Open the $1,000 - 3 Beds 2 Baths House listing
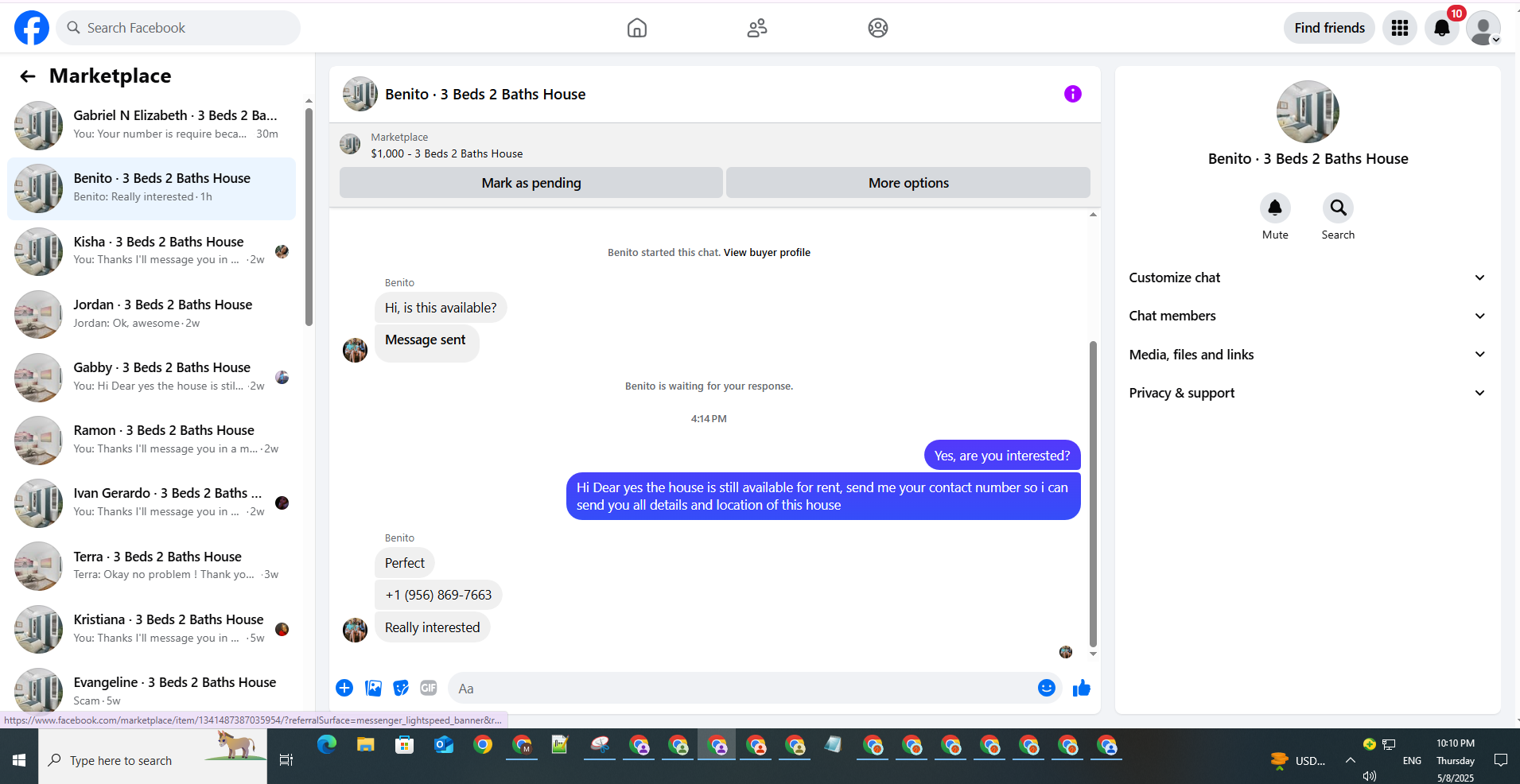Viewport: 1520px width, 784px height. pyautogui.click(x=447, y=153)
